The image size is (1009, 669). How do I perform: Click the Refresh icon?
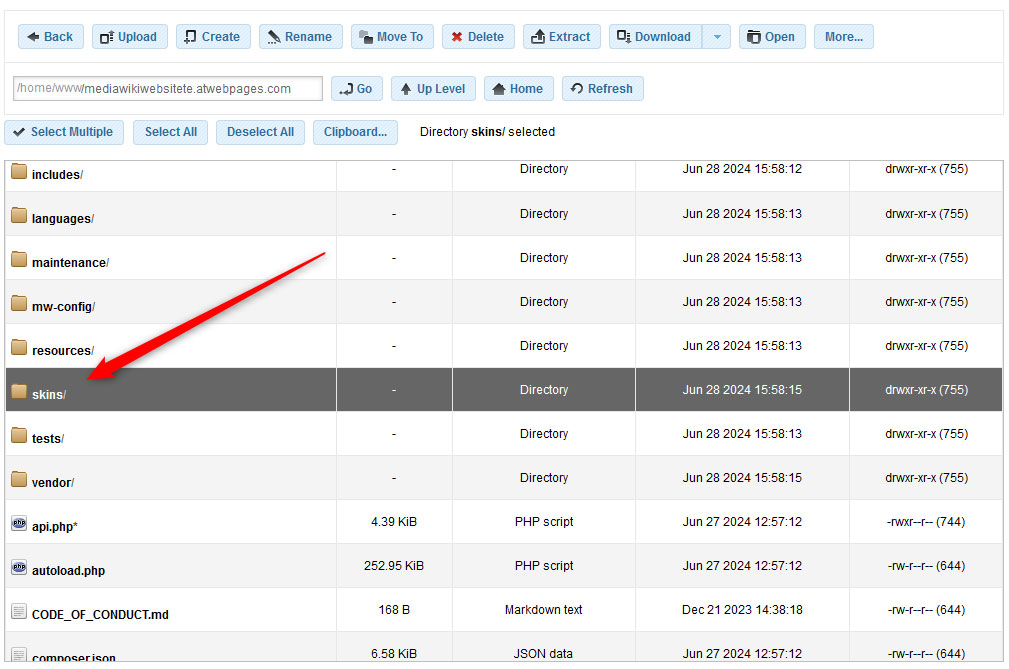tap(575, 88)
